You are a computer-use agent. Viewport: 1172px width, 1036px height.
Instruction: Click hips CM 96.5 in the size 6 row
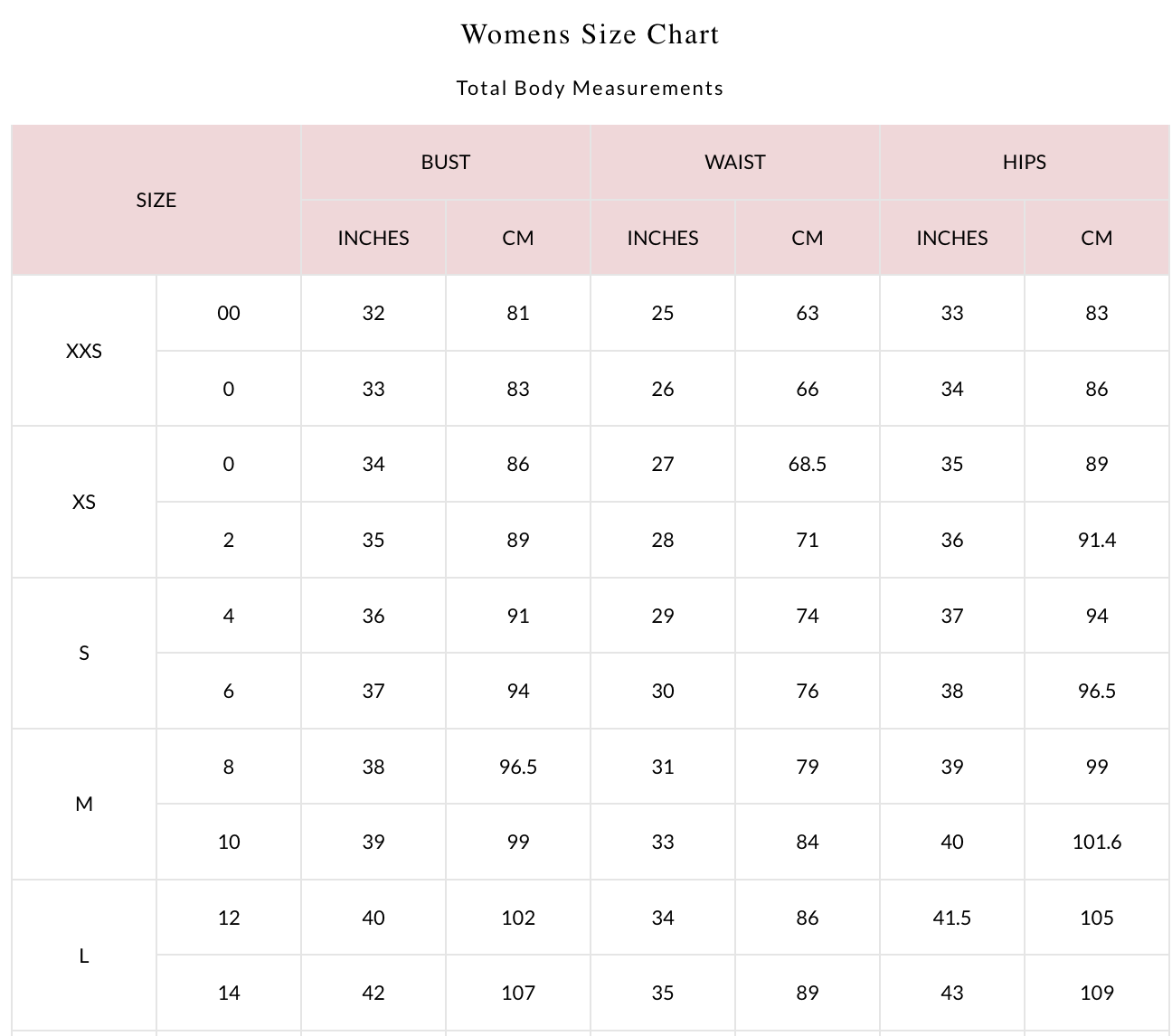(1097, 691)
